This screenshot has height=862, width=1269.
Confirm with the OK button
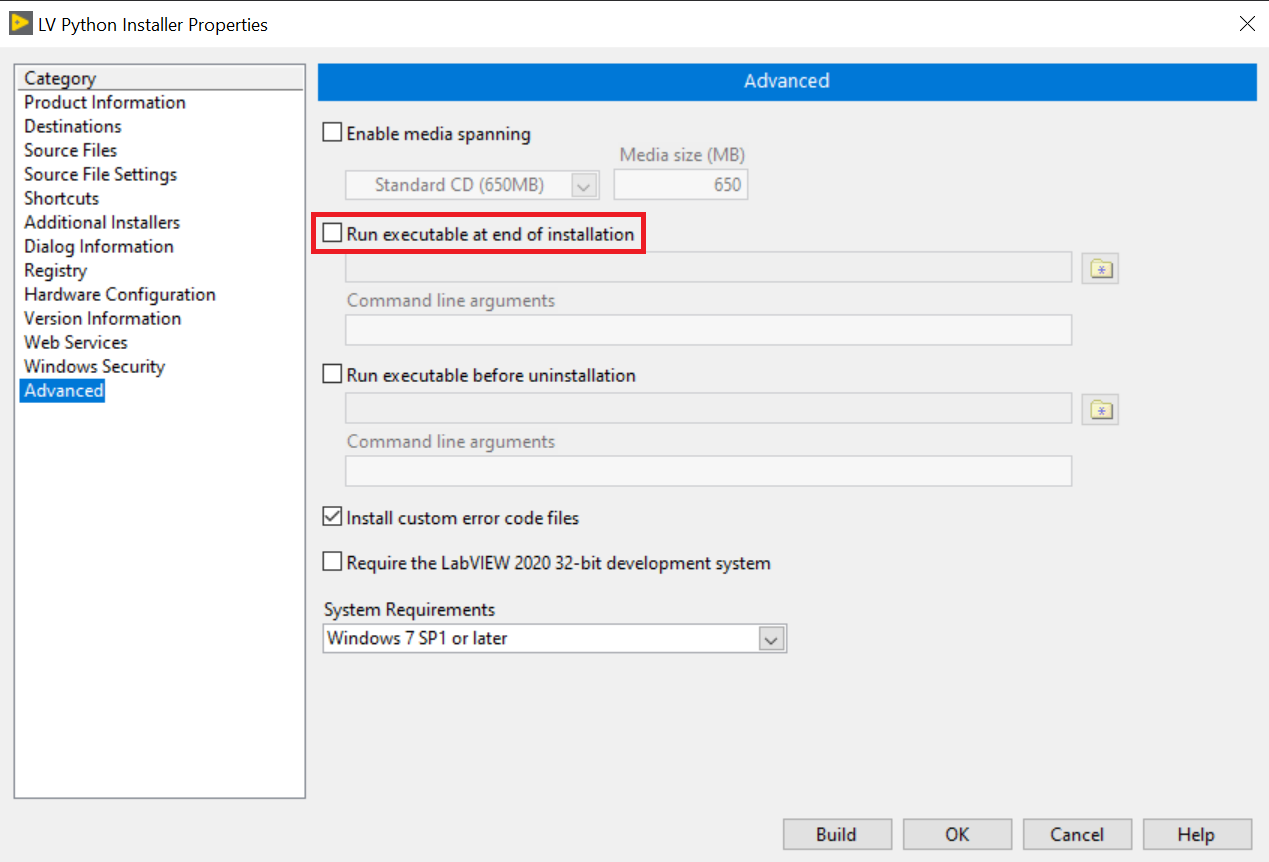click(957, 835)
